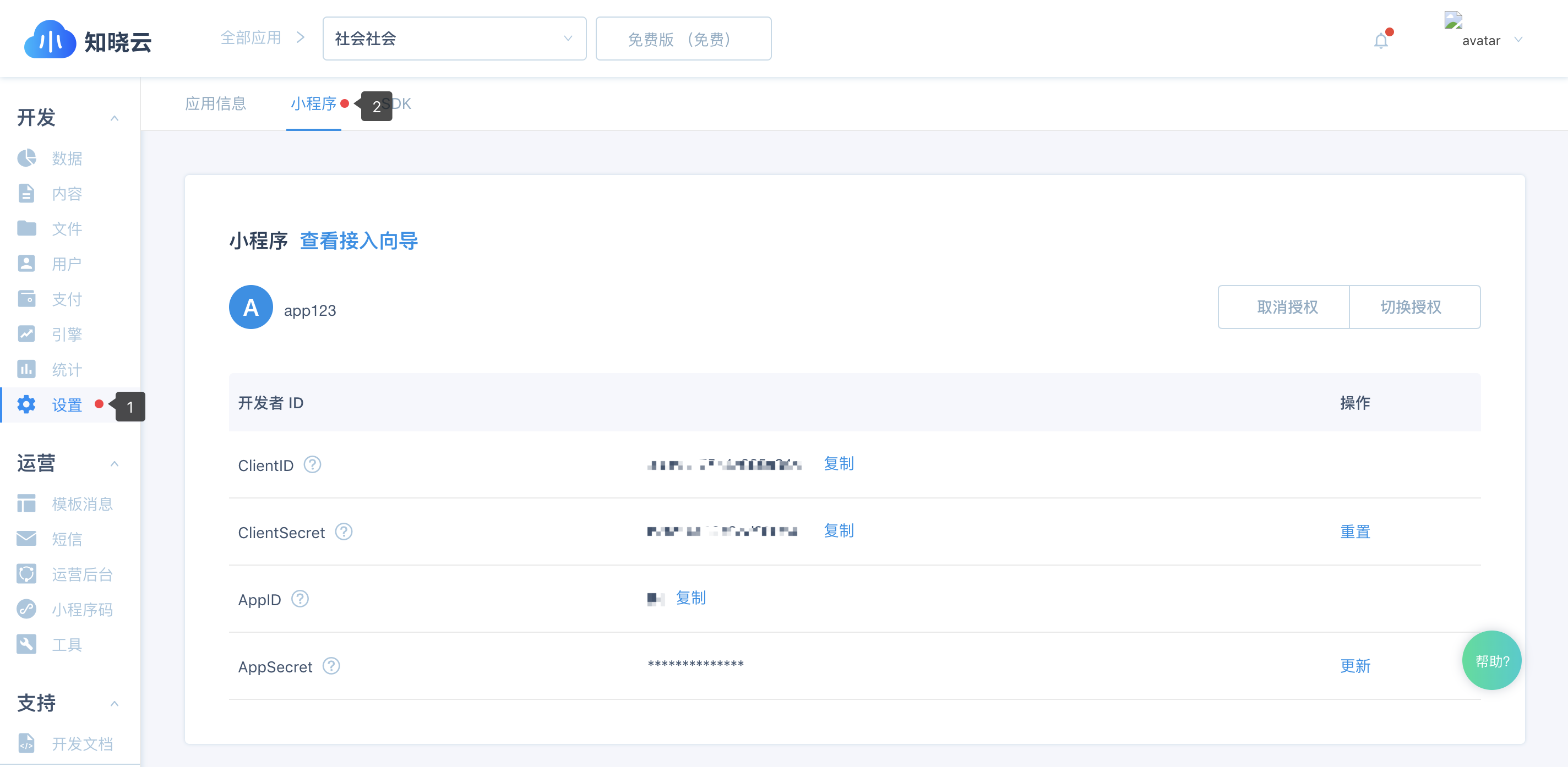Select the 小程序 tab
1568x767 pixels.
pyautogui.click(x=313, y=104)
